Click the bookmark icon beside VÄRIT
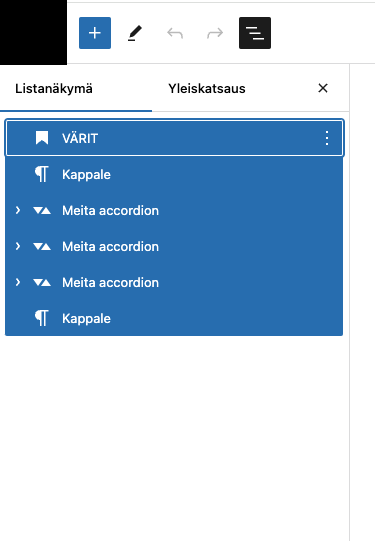The width and height of the screenshot is (375, 541). [x=42, y=138]
